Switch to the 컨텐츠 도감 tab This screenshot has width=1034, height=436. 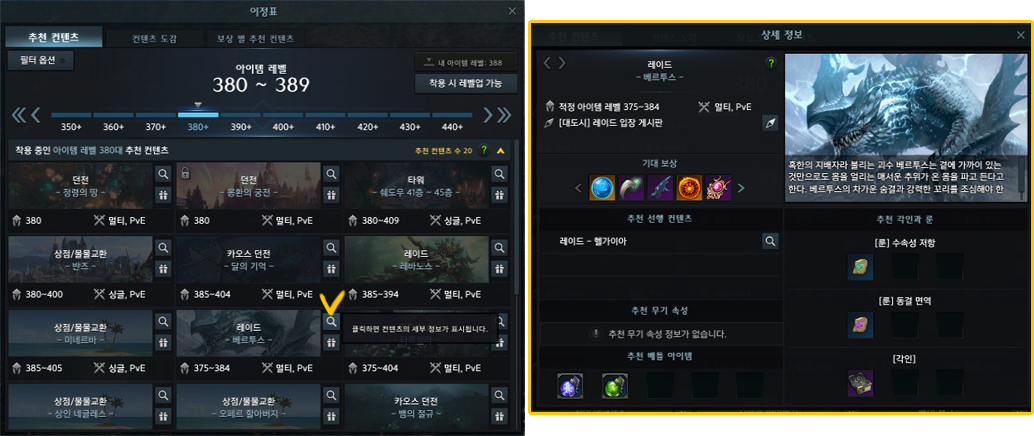pos(155,39)
